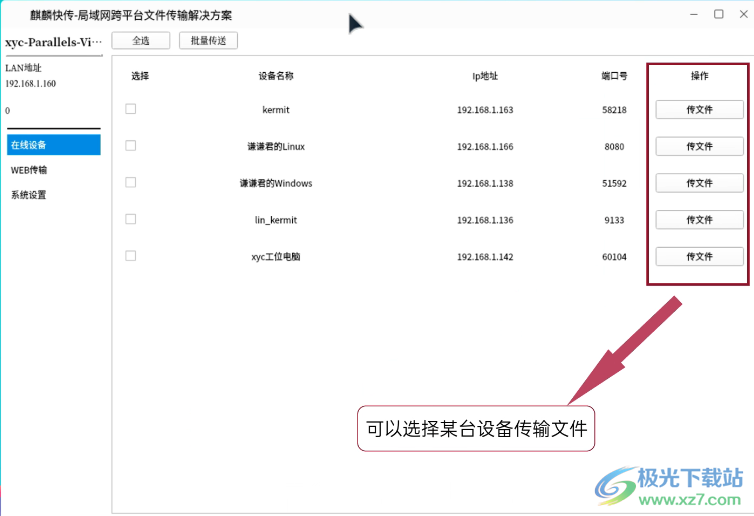Click the 批量传送 button
754x516 pixels.
[208, 40]
